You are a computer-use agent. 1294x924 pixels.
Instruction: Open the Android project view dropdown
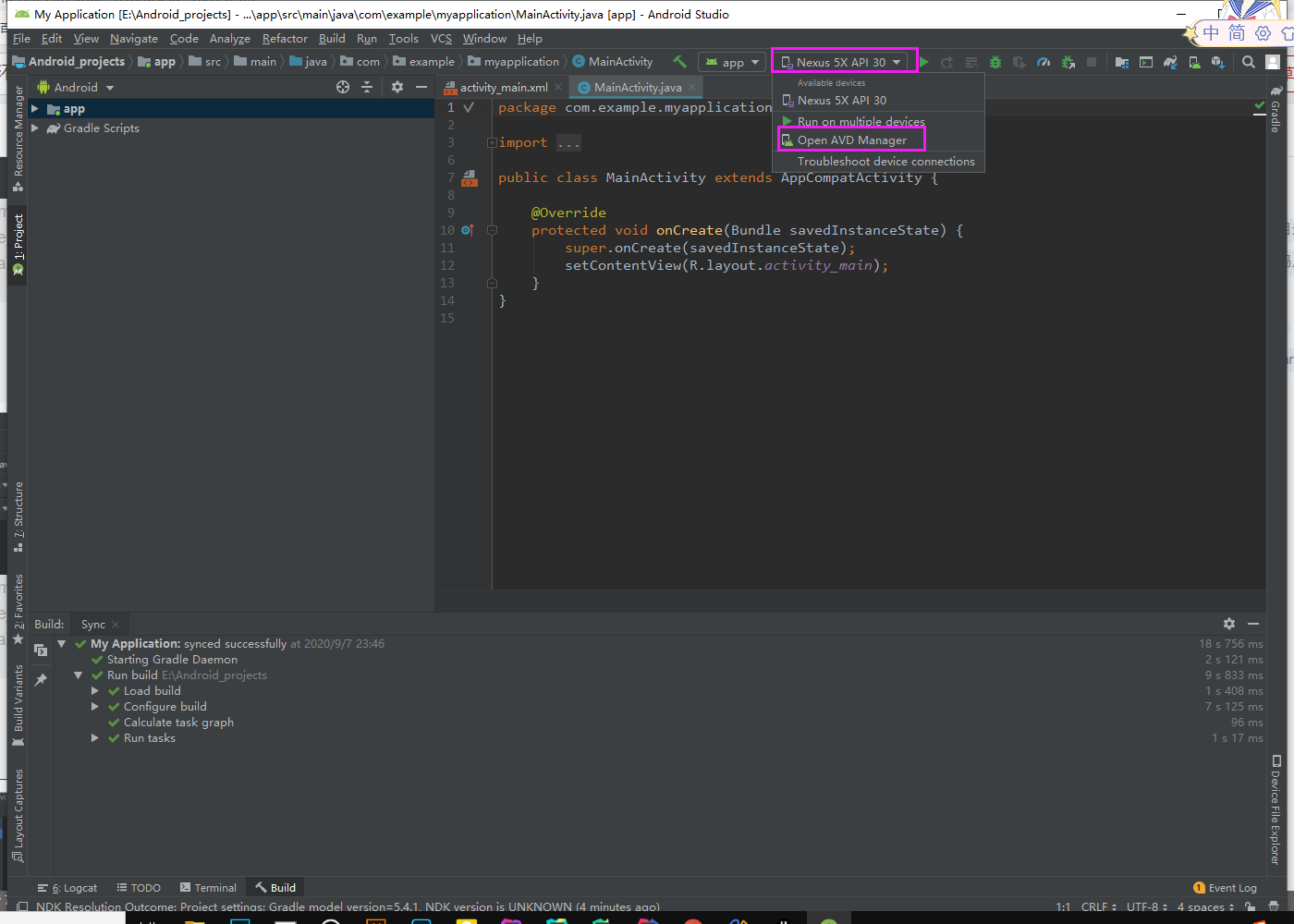[76, 87]
